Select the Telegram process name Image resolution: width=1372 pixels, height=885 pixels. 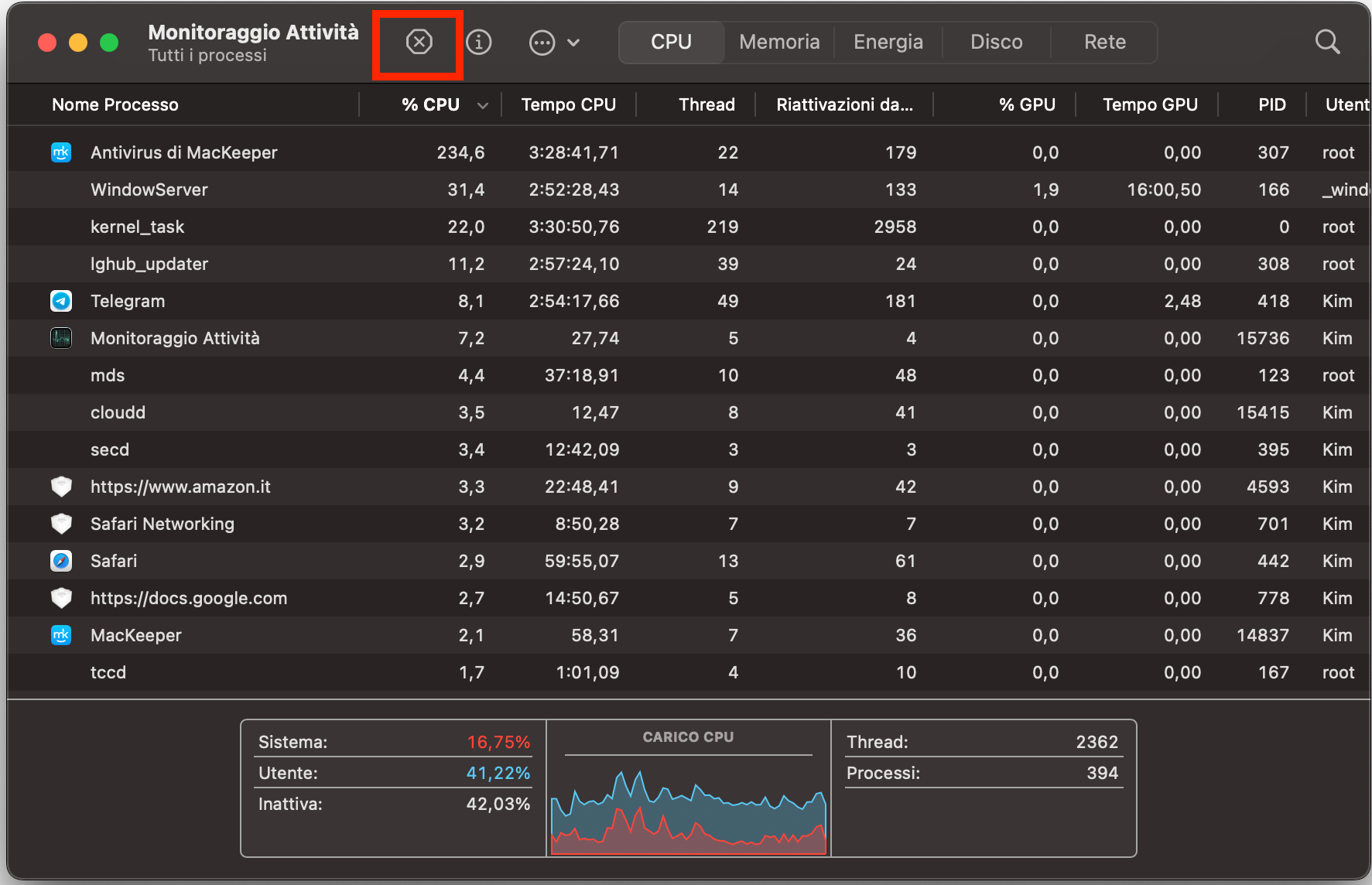pyautogui.click(x=128, y=301)
